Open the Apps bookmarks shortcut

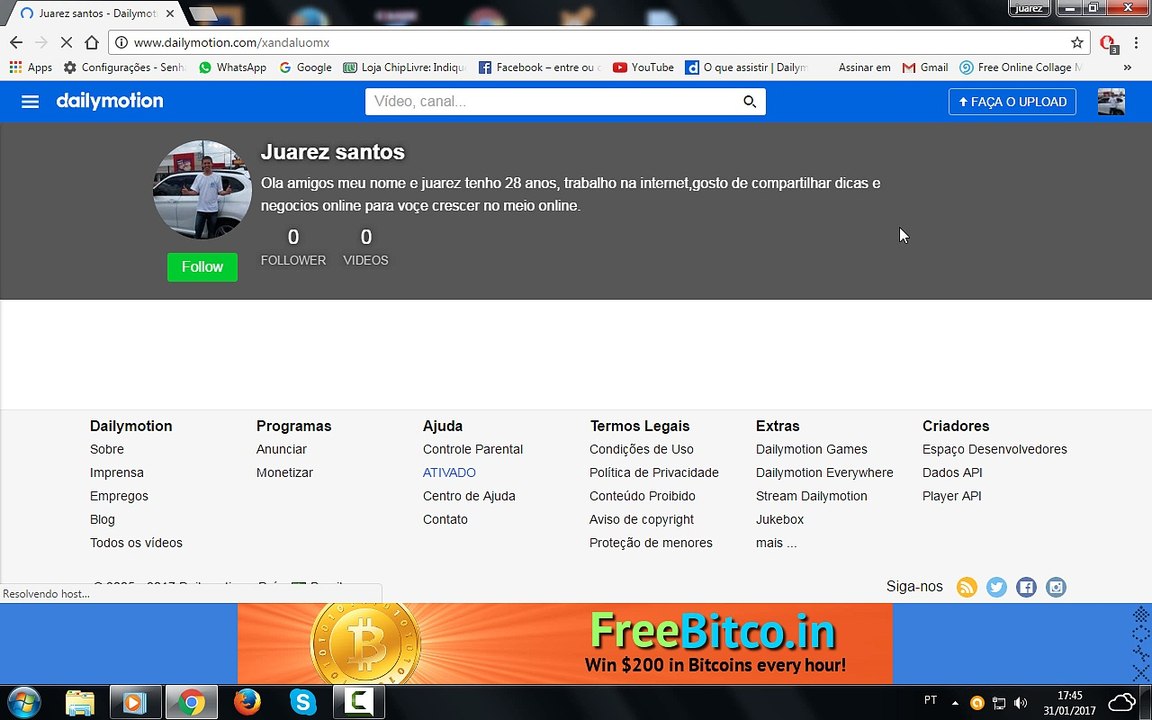(x=30, y=67)
